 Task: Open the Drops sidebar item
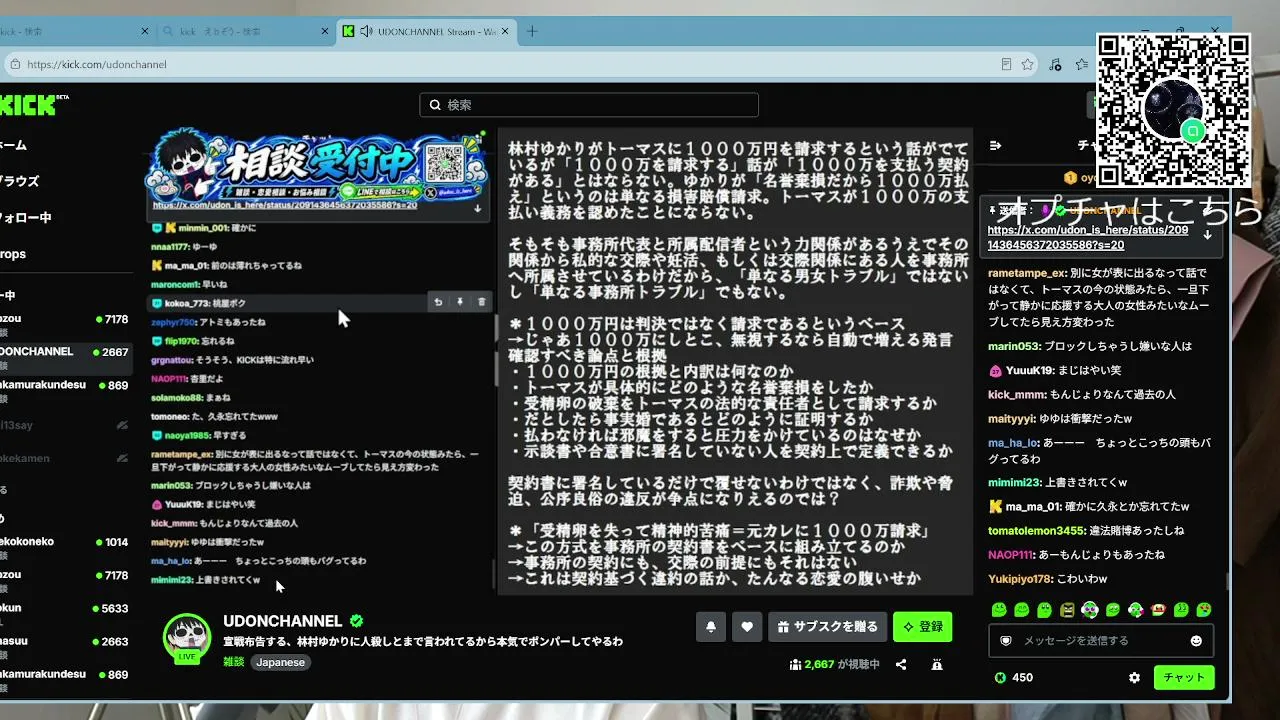click(13, 253)
